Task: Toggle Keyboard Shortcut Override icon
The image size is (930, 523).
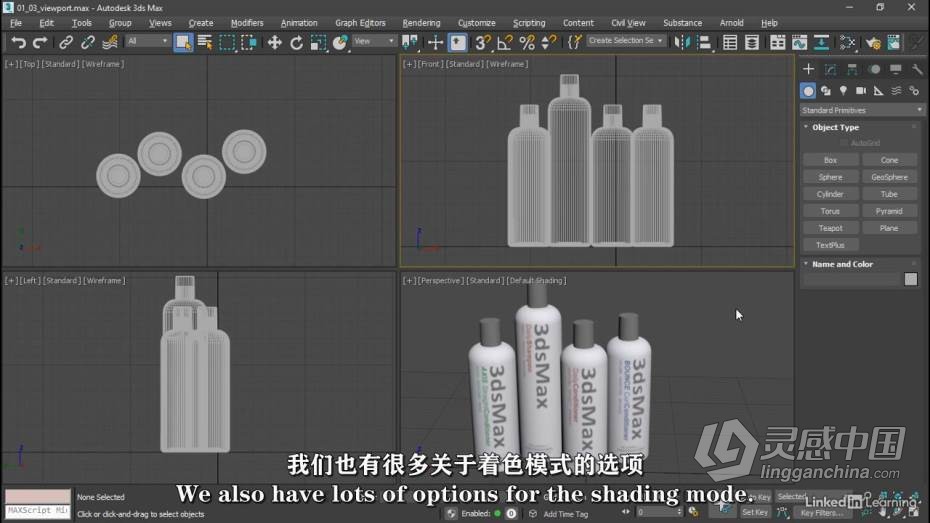Action: [x=457, y=42]
